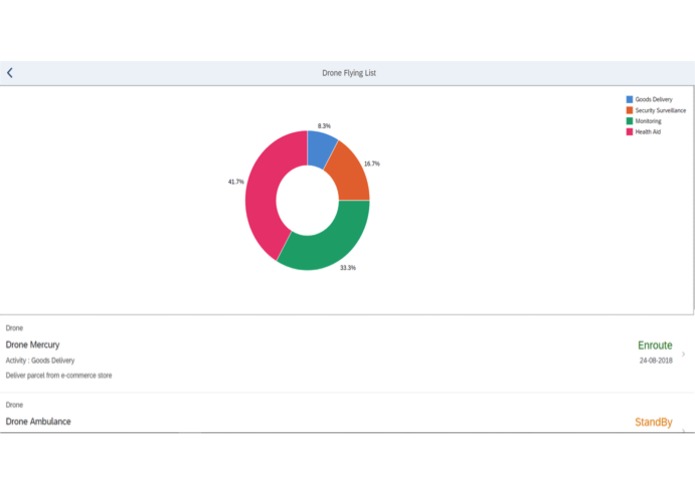This screenshot has height=494, width=695.
Task: Click the date 24-08-2018
Action: 656,361
